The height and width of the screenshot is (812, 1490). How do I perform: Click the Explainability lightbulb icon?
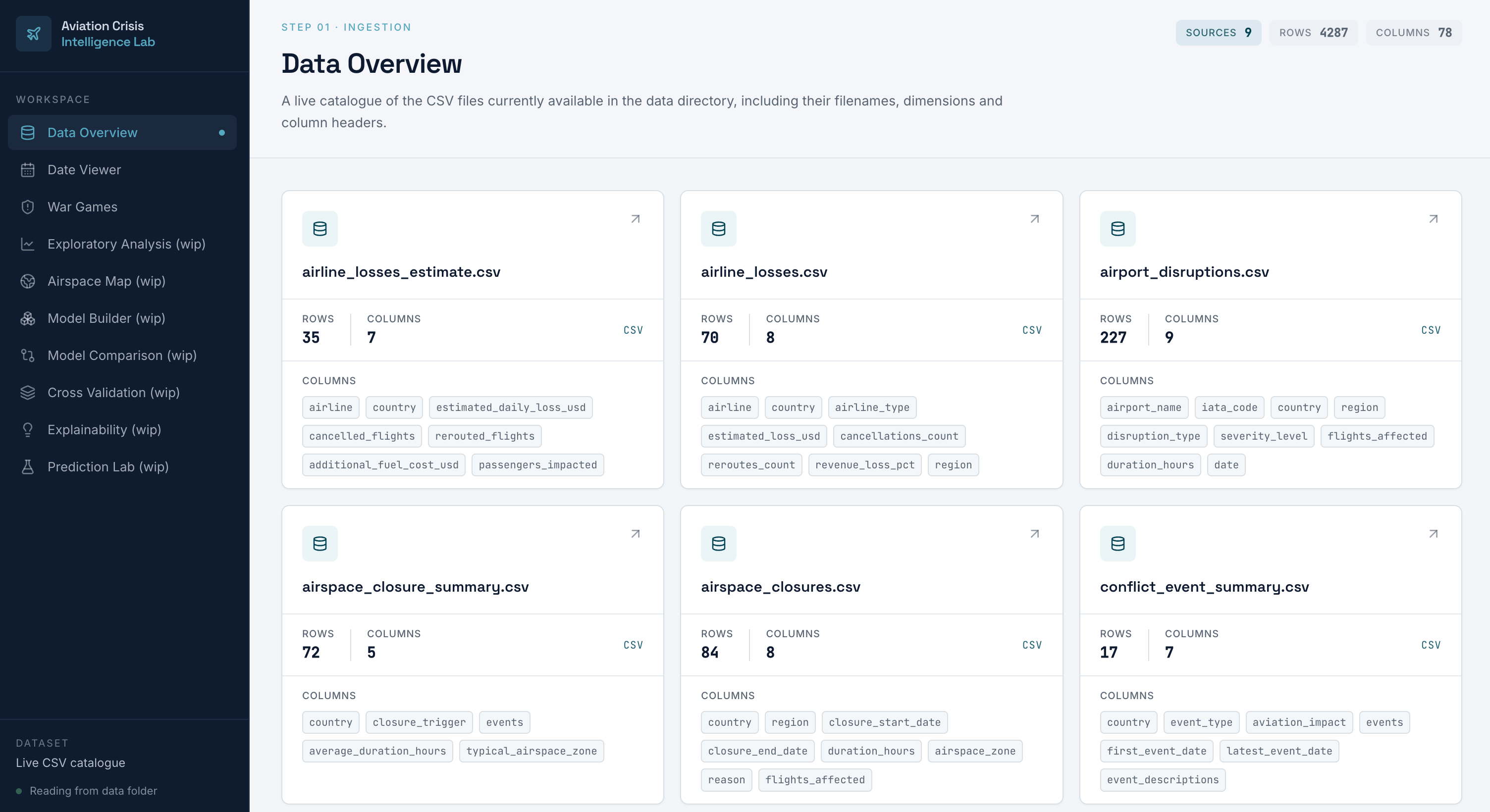(x=28, y=429)
